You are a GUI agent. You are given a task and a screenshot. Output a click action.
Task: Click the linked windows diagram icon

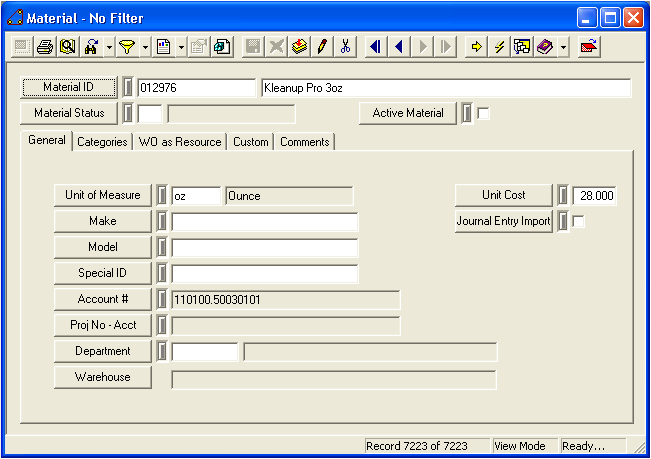tap(522, 47)
